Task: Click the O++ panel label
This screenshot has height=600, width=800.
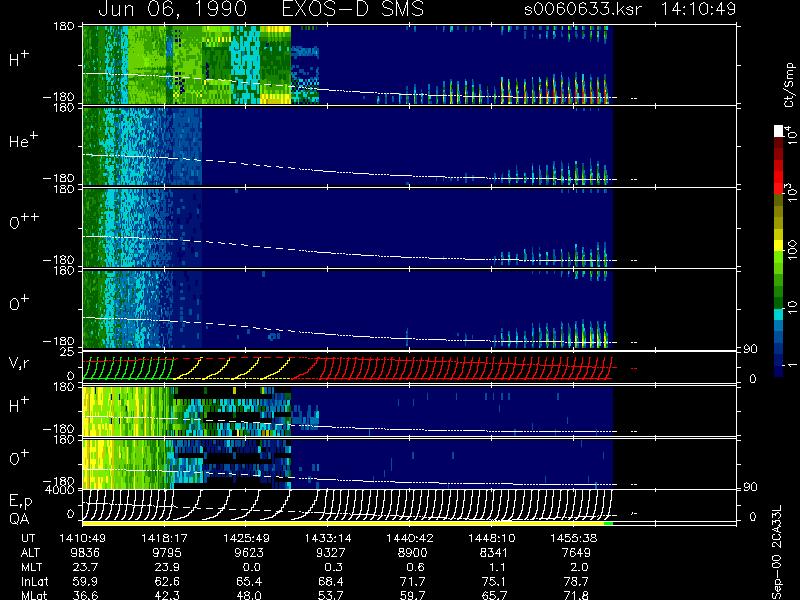Action: (x=24, y=221)
